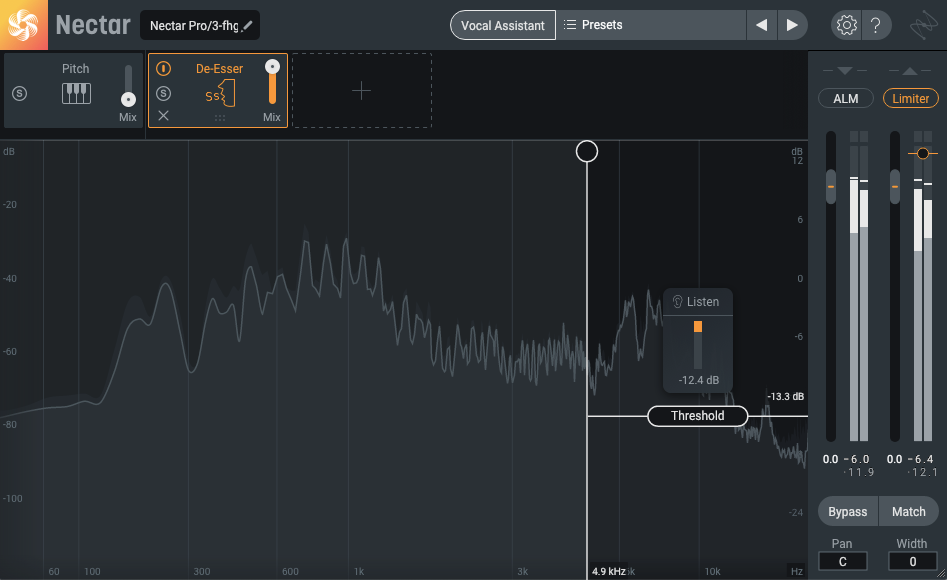Viewport: 947px width, 580px height.
Task: Toggle De-Esser module power button
Action: (163, 68)
